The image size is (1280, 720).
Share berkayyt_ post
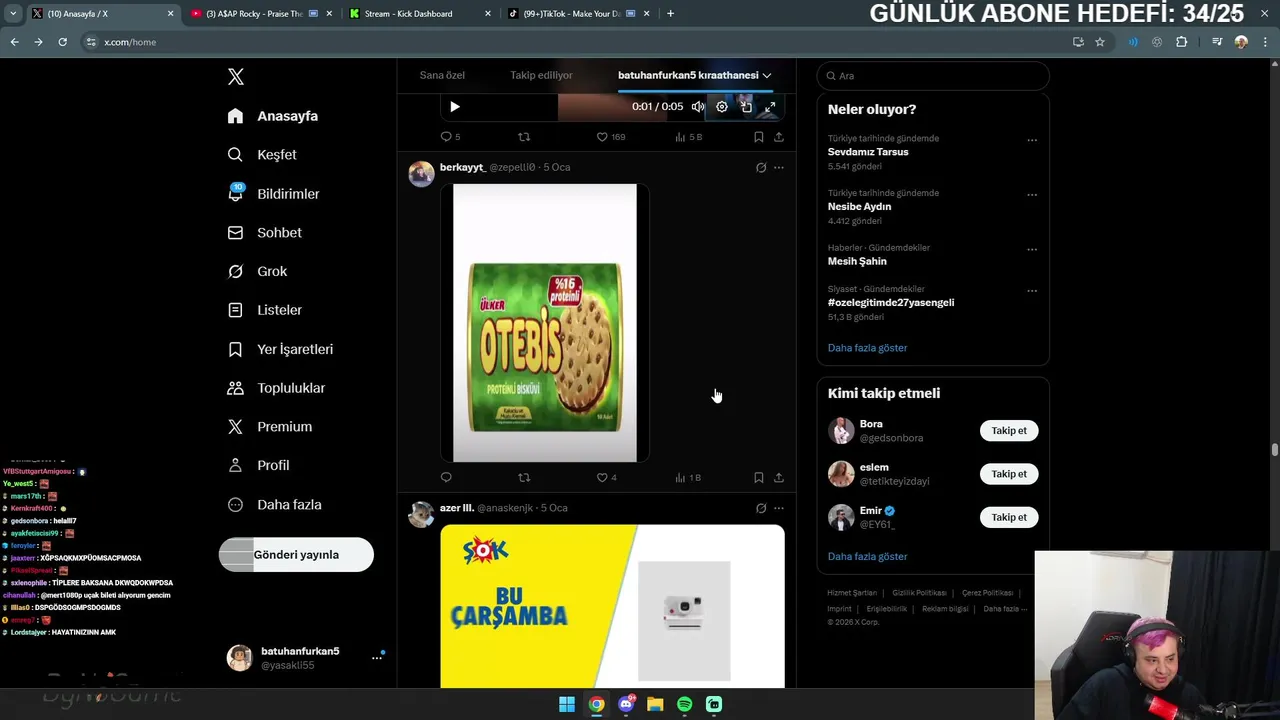click(x=779, y=478)
